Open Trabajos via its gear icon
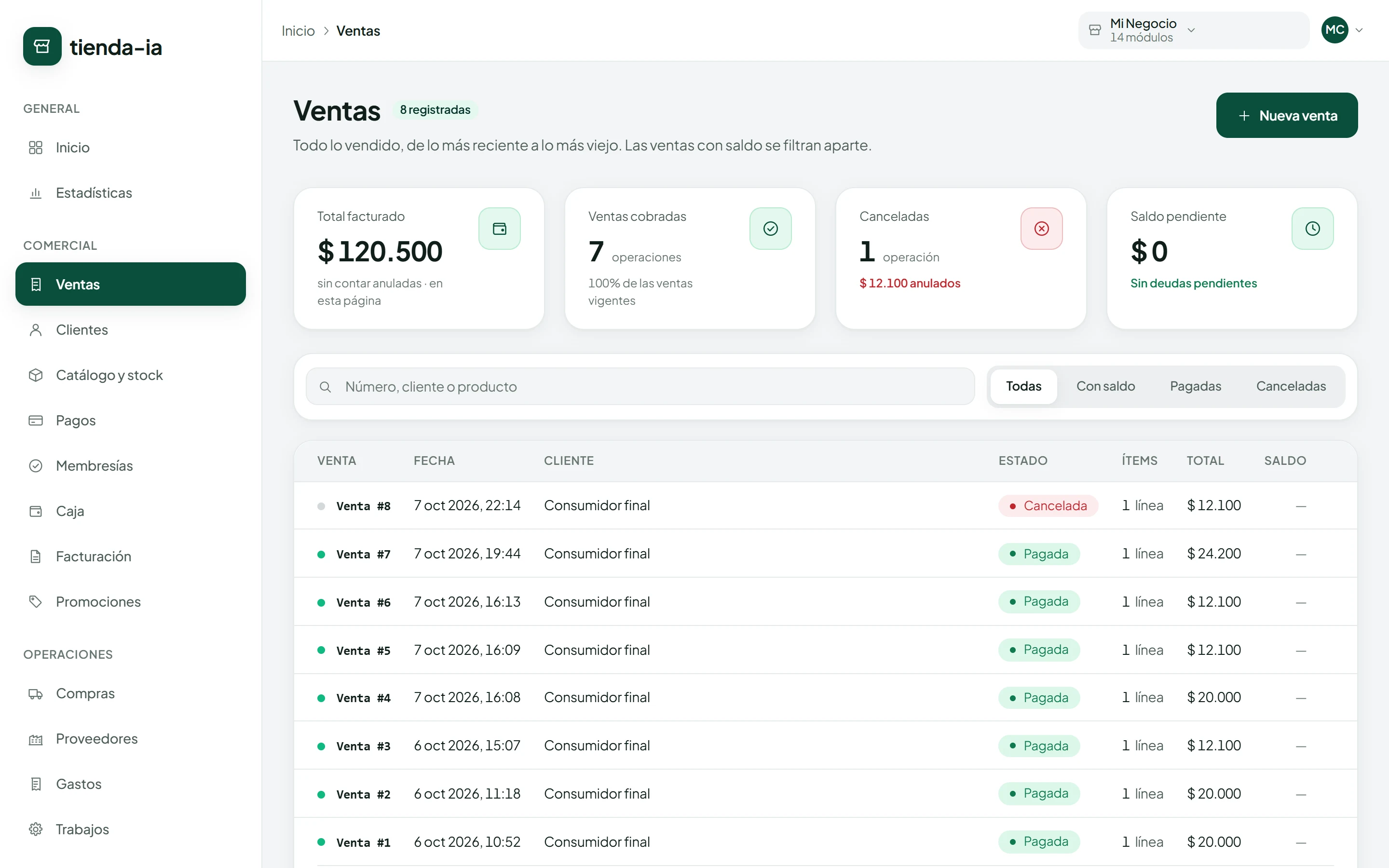The height and width of the screenshot is (868, 1389). tap(36, 829)
